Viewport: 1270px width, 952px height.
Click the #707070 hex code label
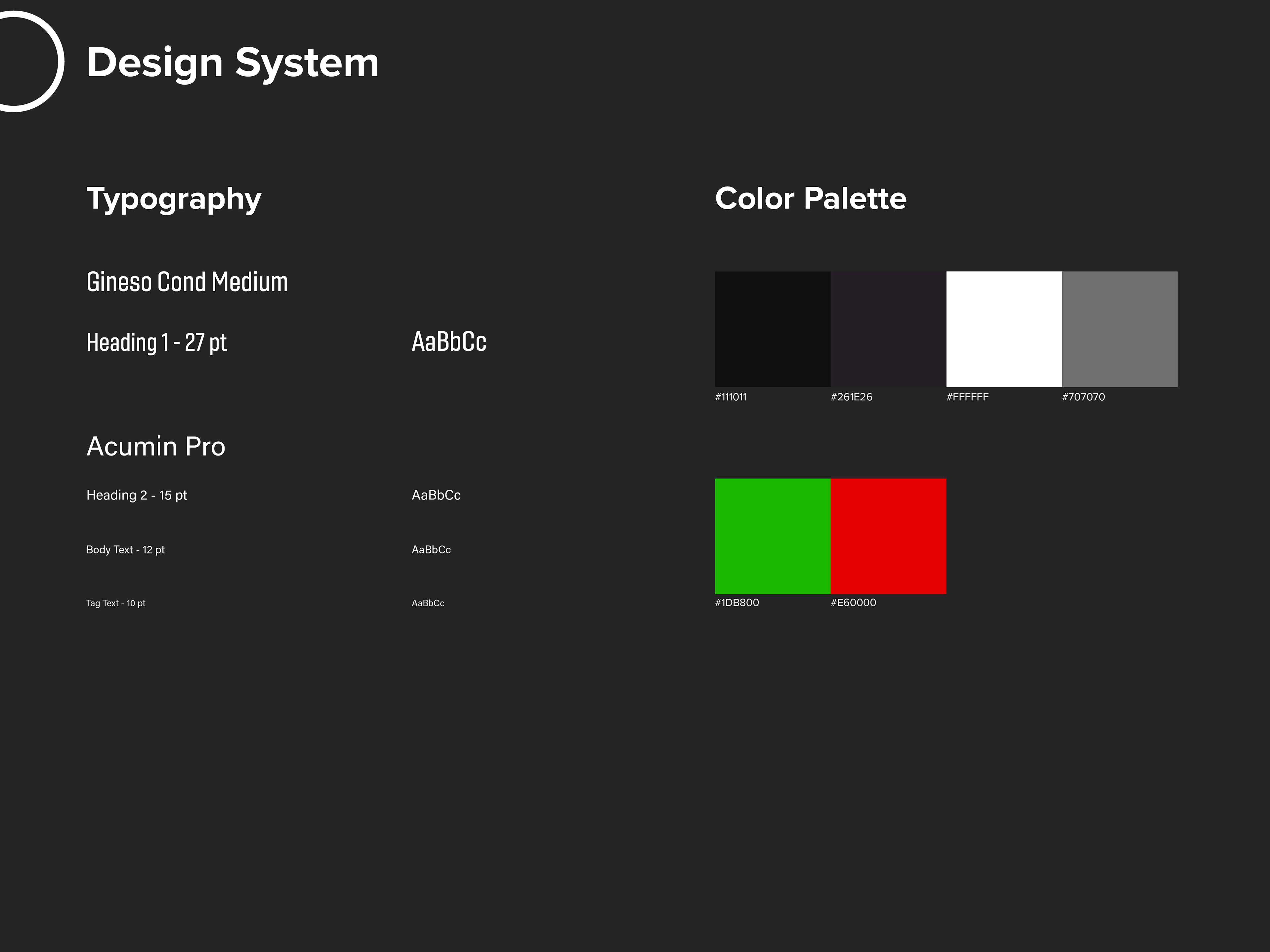pos(1083,397)
